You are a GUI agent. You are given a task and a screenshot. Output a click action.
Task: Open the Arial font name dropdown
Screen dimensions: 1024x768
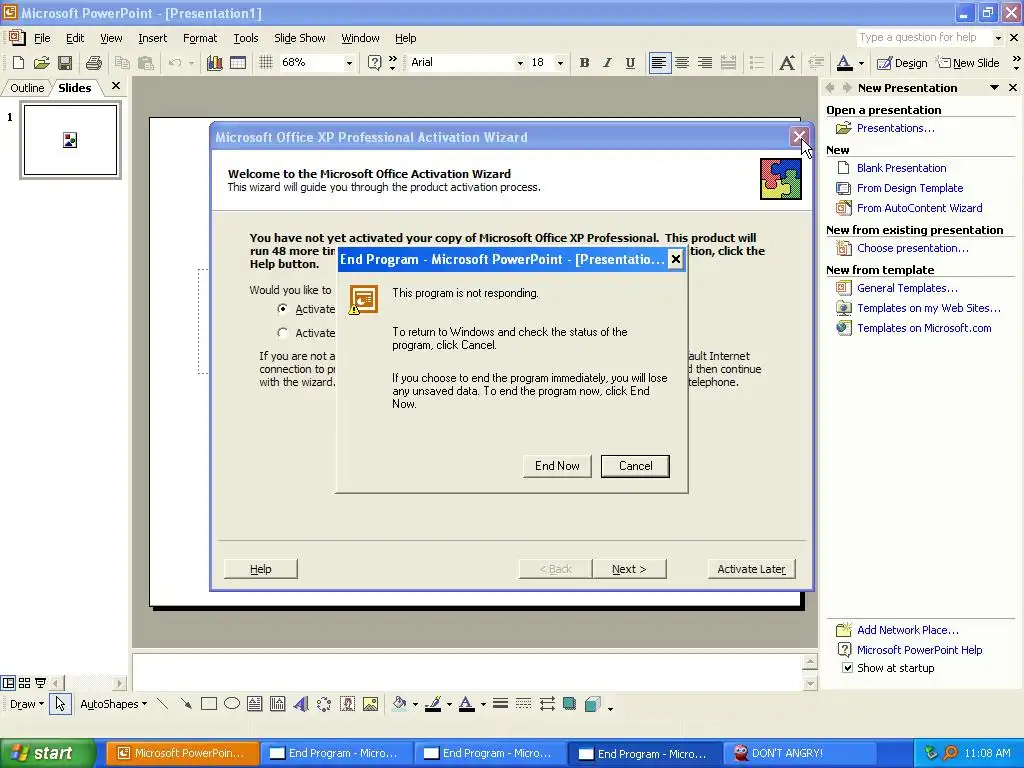point(520,63)
